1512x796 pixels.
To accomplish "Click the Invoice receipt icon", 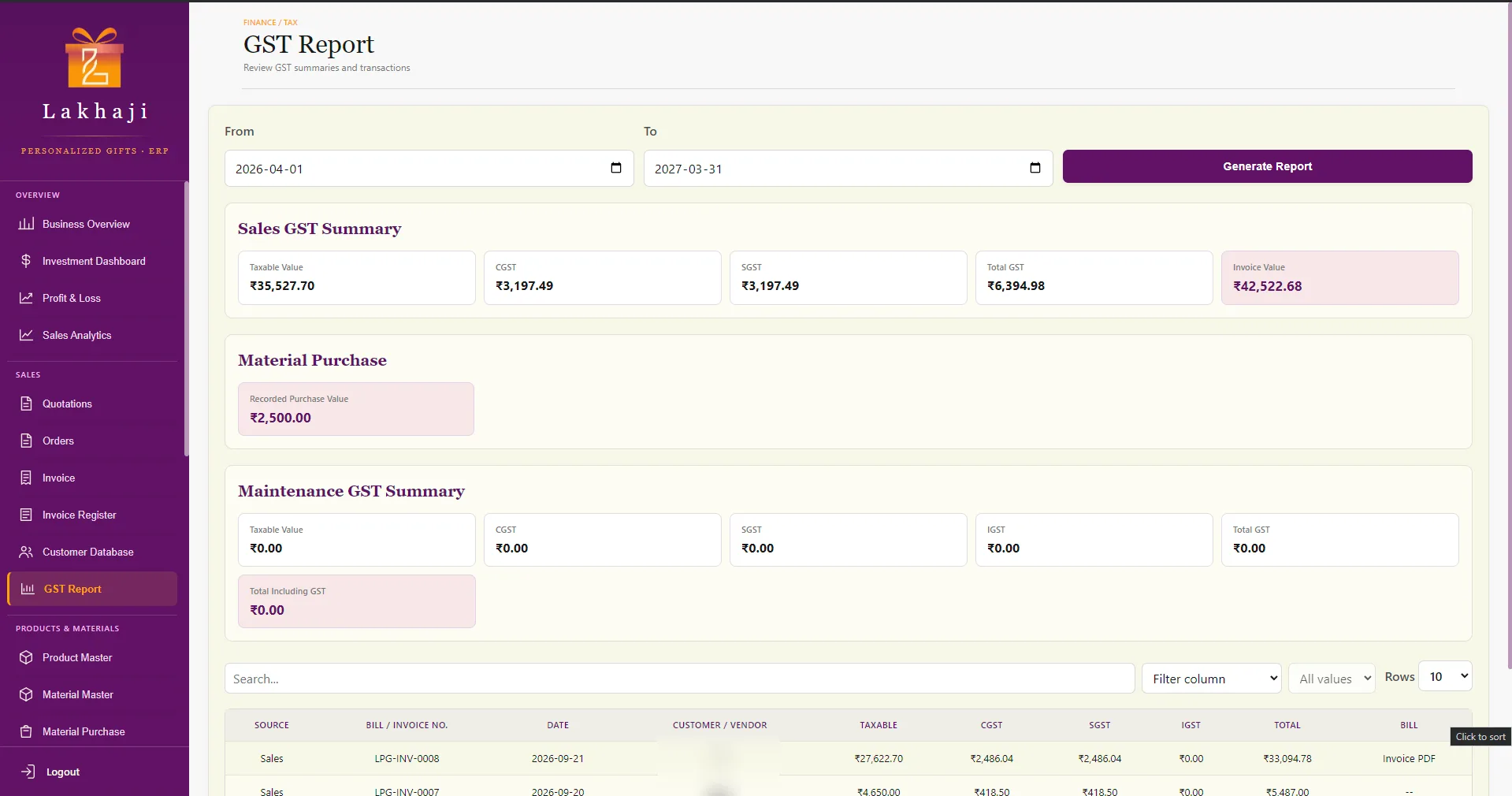I will coord(26,478).
